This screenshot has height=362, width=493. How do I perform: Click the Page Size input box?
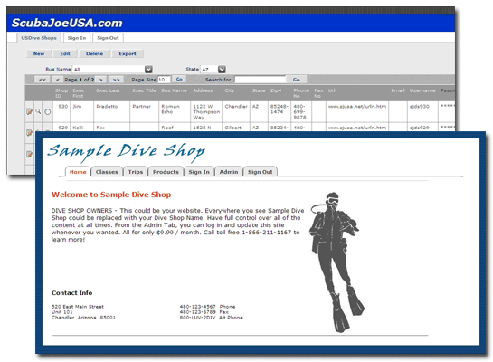click(x=164, y=79)
